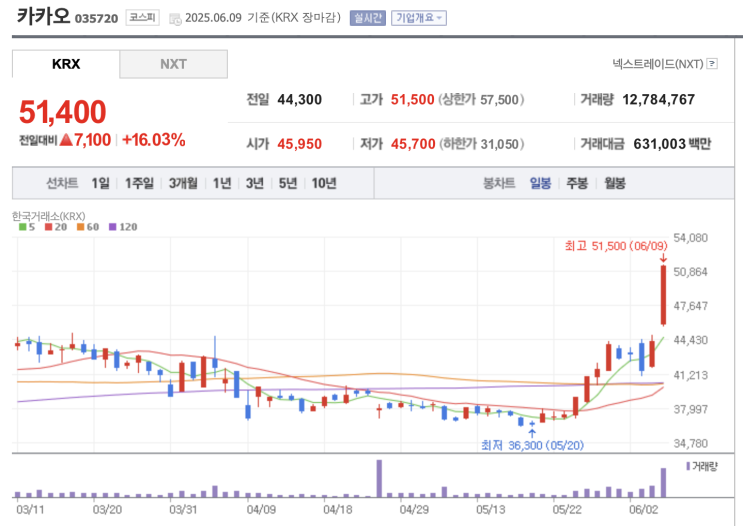Image resolution: width=743 pixels, height=526 pixels.
Task: Click the 넥스트레이드(NXT) link
Action: point(658,64)
